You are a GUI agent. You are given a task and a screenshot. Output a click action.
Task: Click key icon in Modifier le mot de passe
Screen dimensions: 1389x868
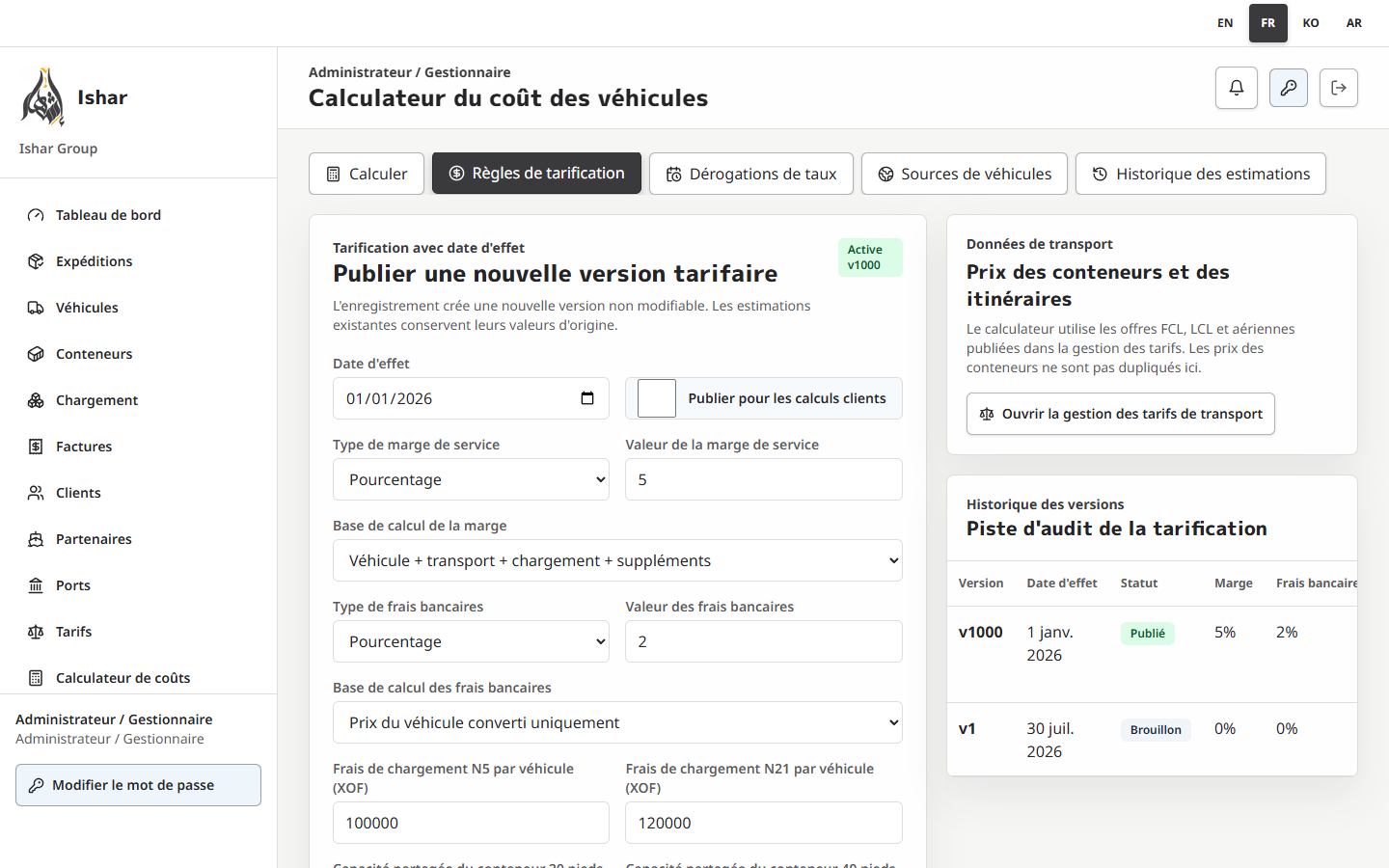click(36, 785)
